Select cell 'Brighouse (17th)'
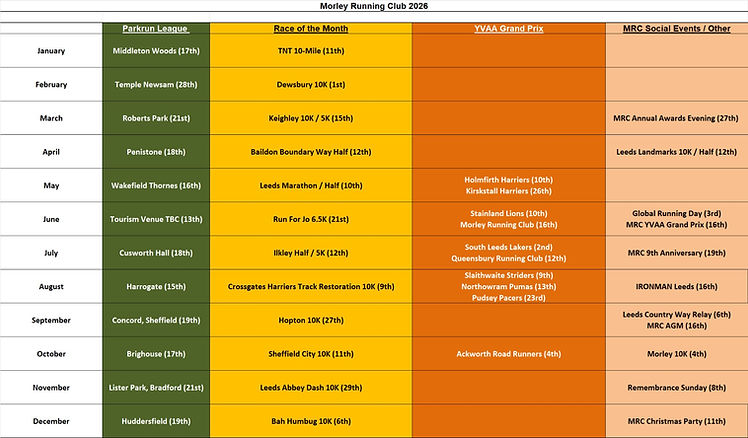The image size is (748, 438). (156, 354)
